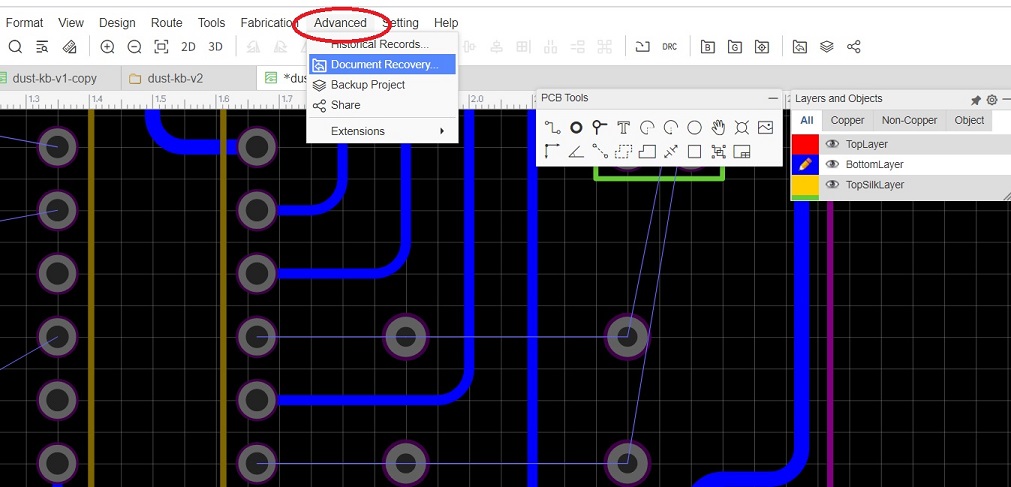1011x487 pixels.
Task: Choose Historical Records... from Advanced menu
Action: [382, 45]
